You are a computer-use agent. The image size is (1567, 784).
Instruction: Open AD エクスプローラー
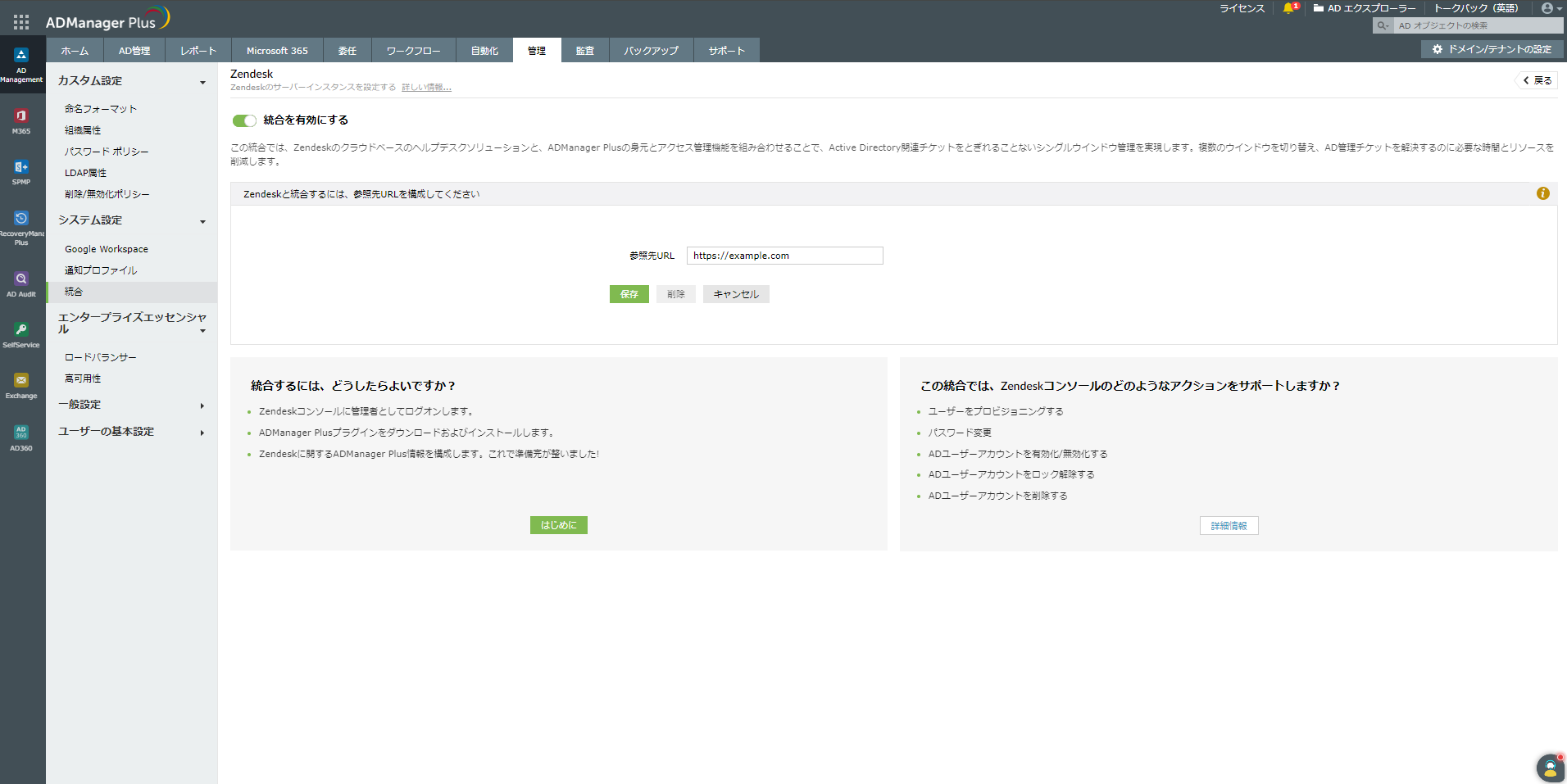1365,8
